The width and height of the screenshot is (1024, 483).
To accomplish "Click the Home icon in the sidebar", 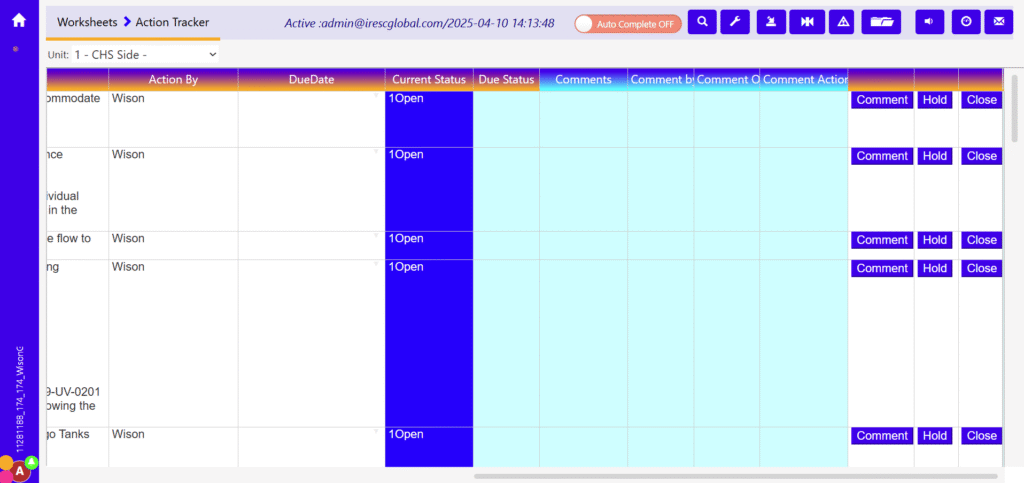I will (19, 20).
